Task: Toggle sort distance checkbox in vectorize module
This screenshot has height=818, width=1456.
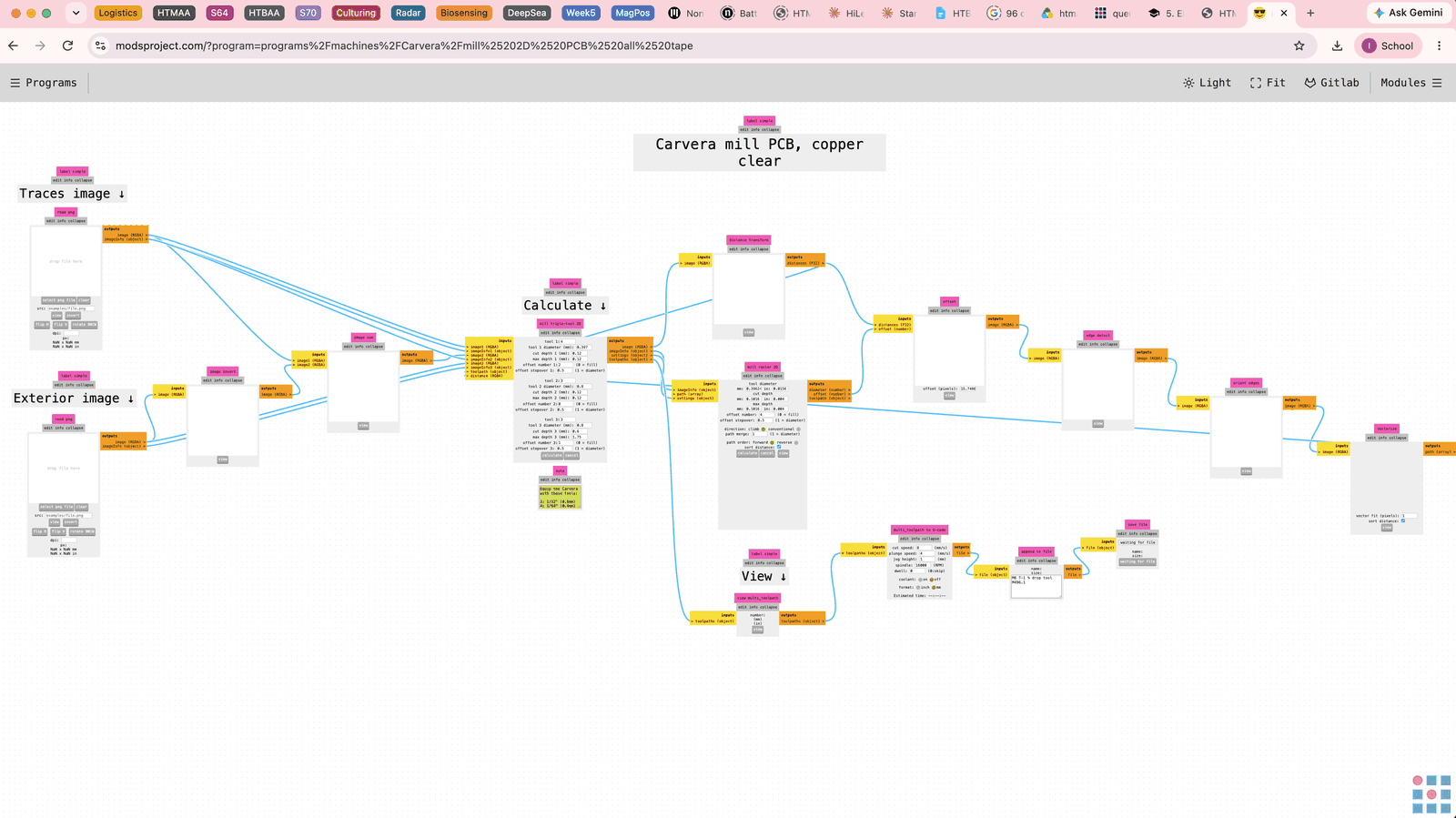Action: [x=1403, y=520]
